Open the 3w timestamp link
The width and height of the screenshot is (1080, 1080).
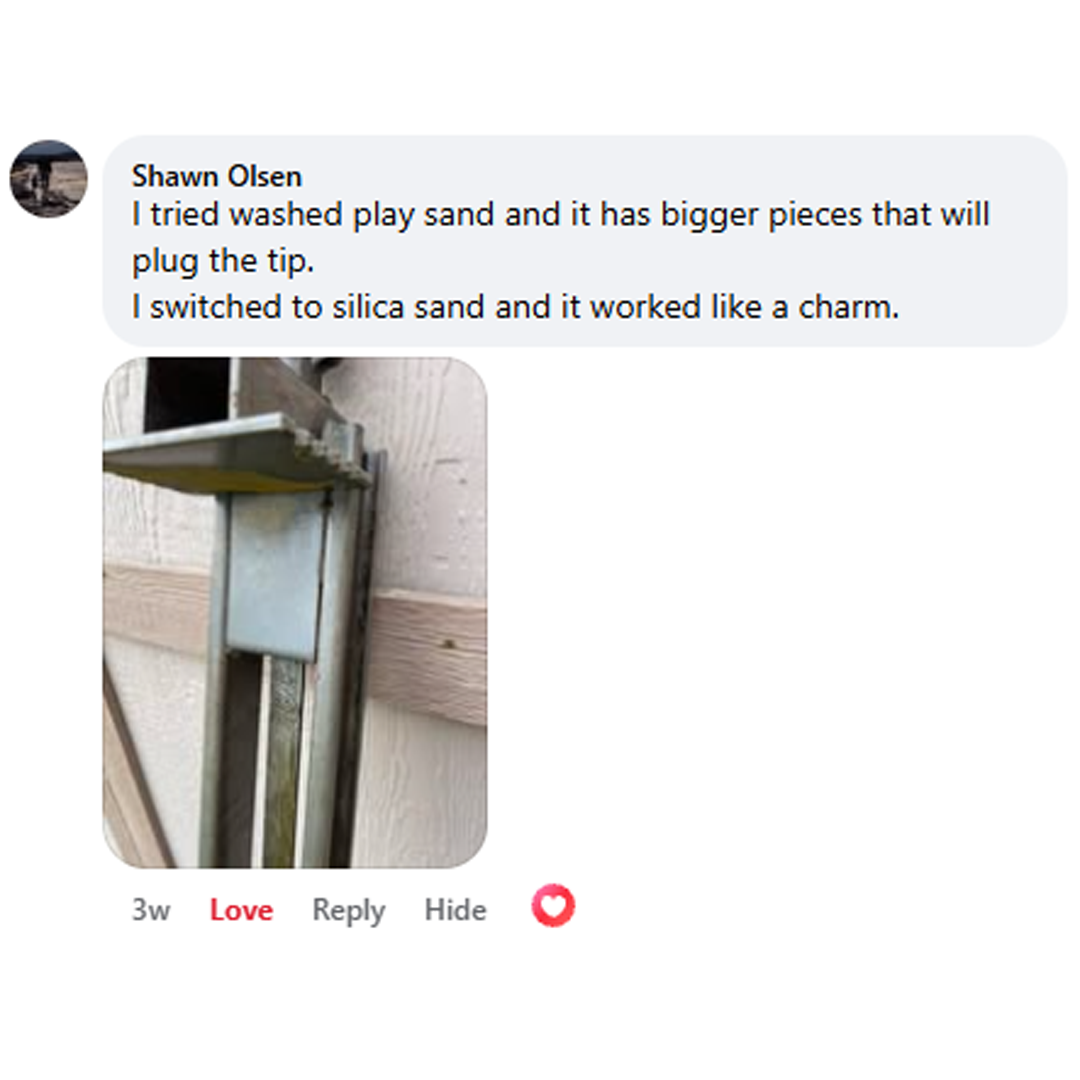click(x=151, y=910)
